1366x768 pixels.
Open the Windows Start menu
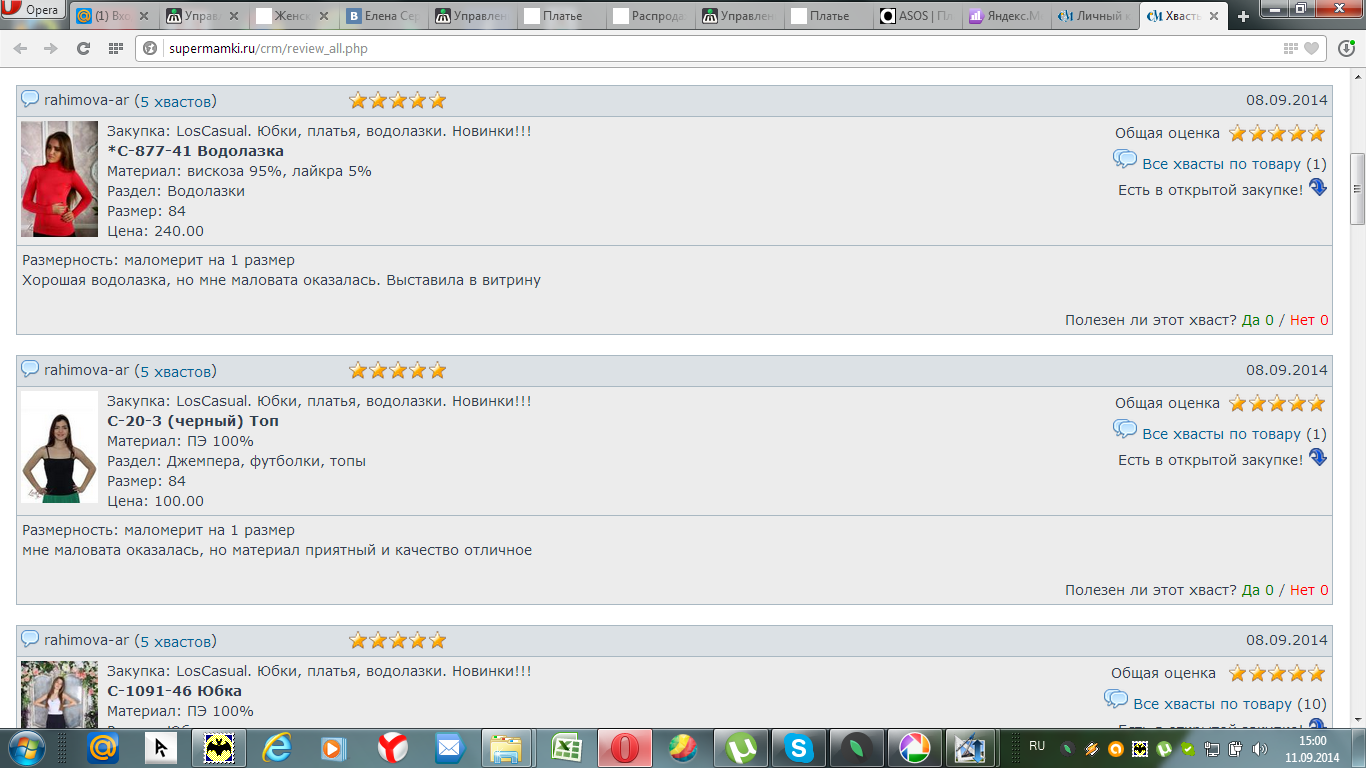(25, 747)
